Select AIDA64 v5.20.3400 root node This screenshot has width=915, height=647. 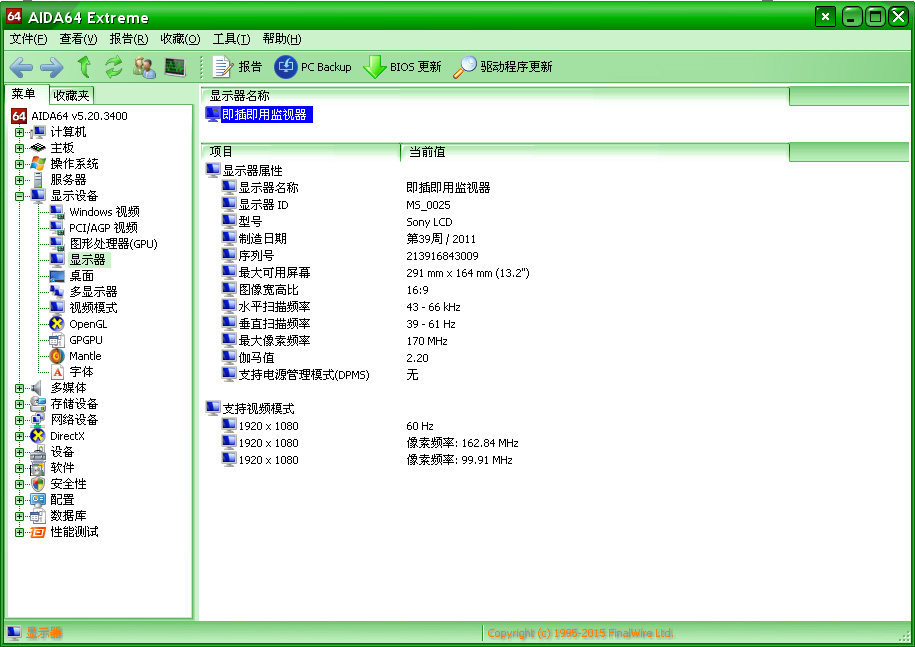pos(79,116)
